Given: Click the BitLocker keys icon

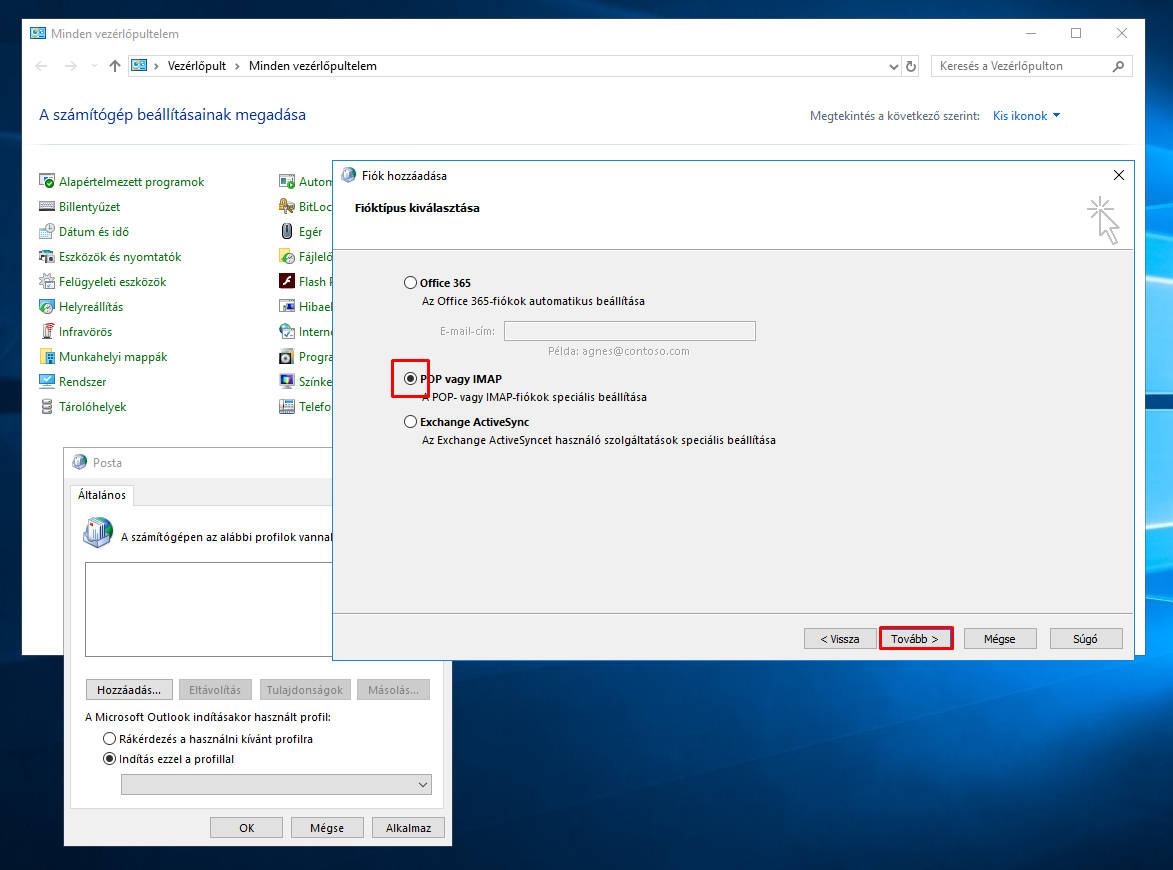Looking at the screenshot, I should click(287, 206).
